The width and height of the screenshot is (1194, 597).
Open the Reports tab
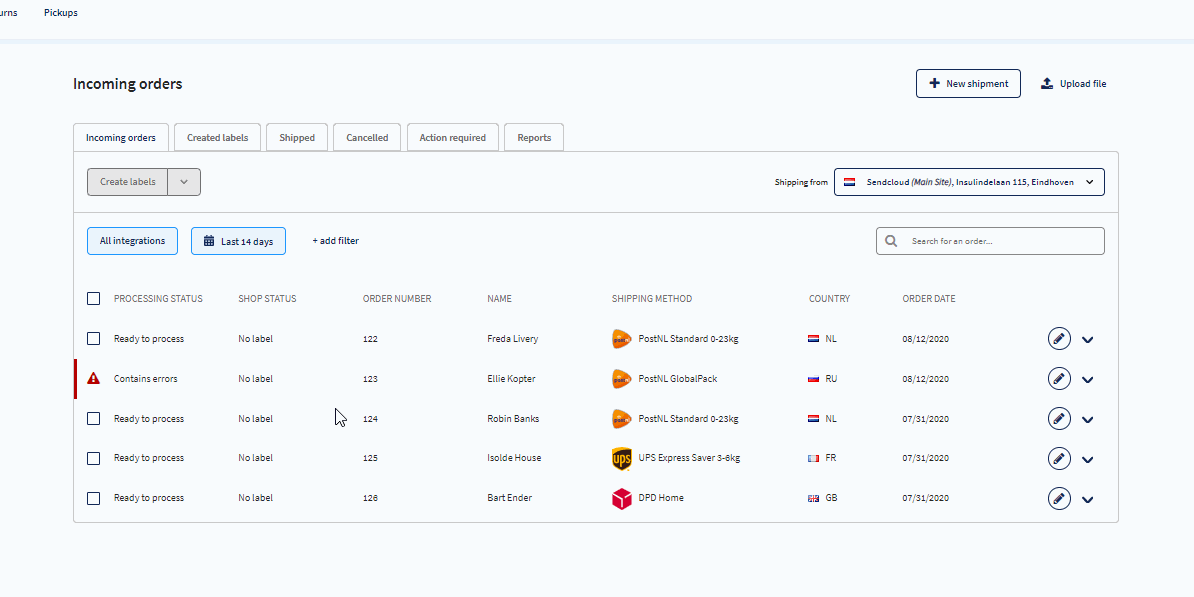coord(534,138)
